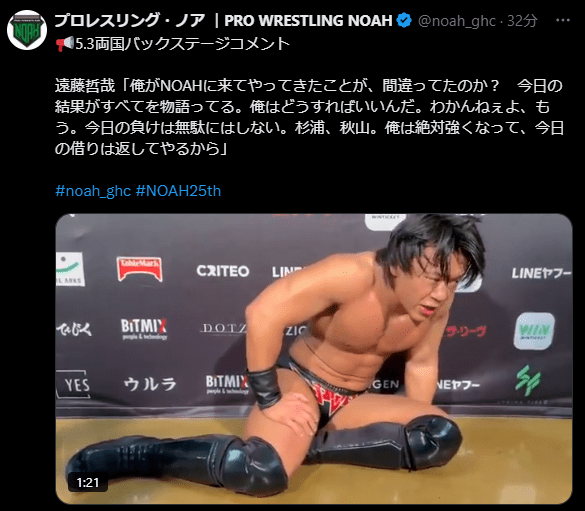Click the megaphone emoji before 5.3両国
Viewport: 585px width, 511px height.
coord(65,44)
